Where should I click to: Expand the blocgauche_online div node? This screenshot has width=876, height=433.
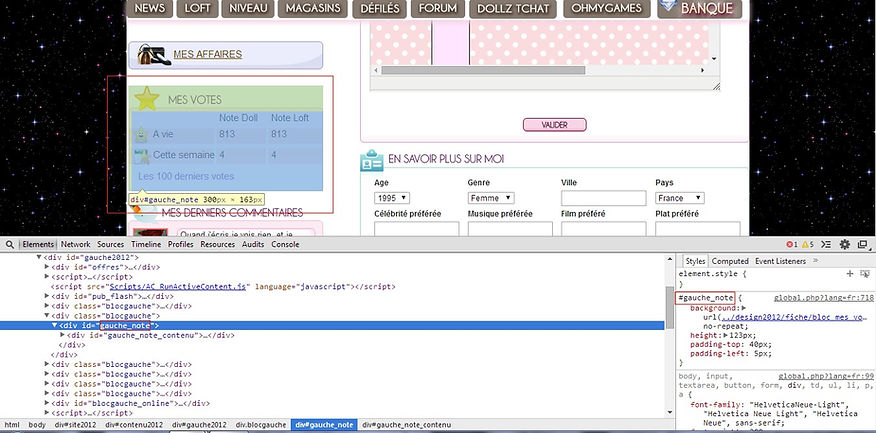[47, 403]
